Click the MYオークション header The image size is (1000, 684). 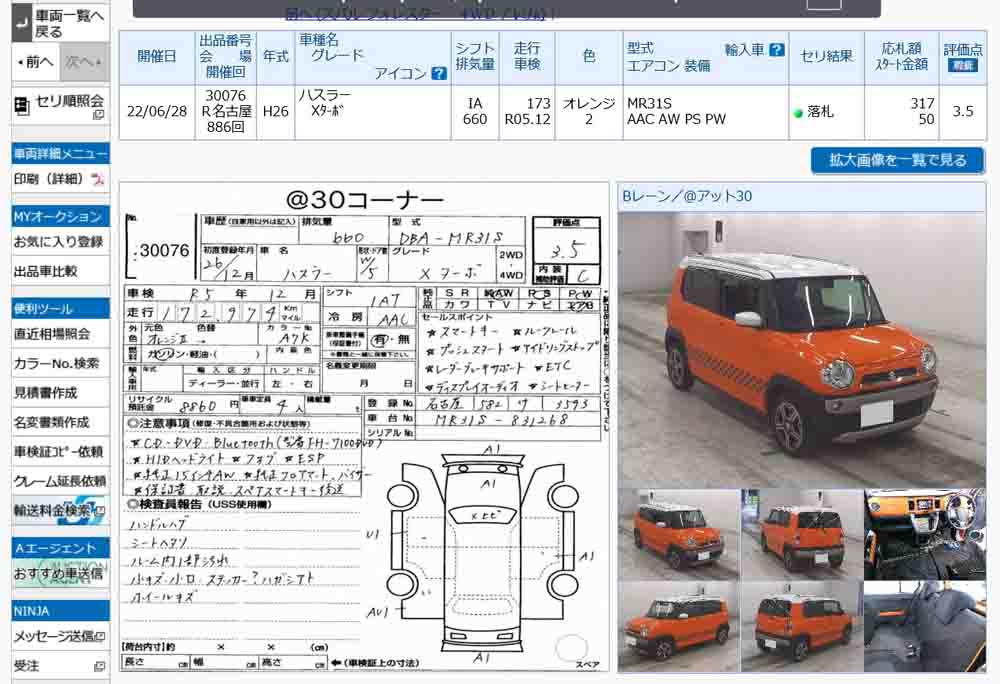[61, 216]
